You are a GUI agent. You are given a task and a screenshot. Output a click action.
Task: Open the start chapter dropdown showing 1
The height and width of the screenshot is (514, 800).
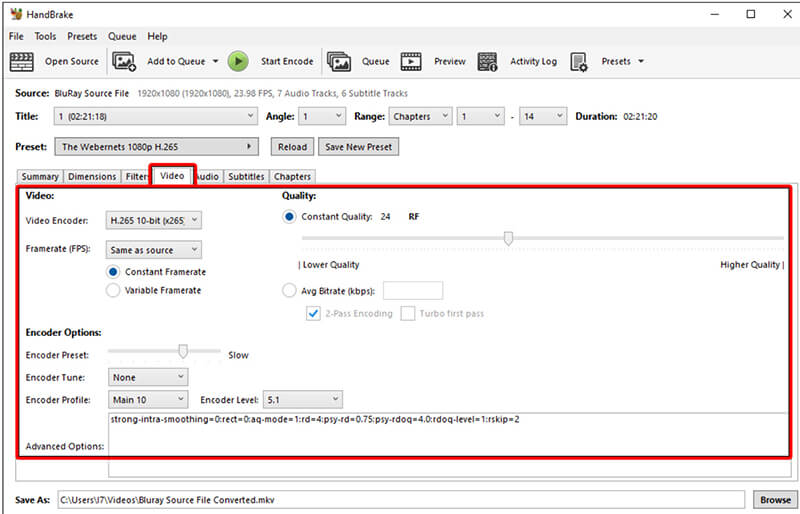pos(481,116)
